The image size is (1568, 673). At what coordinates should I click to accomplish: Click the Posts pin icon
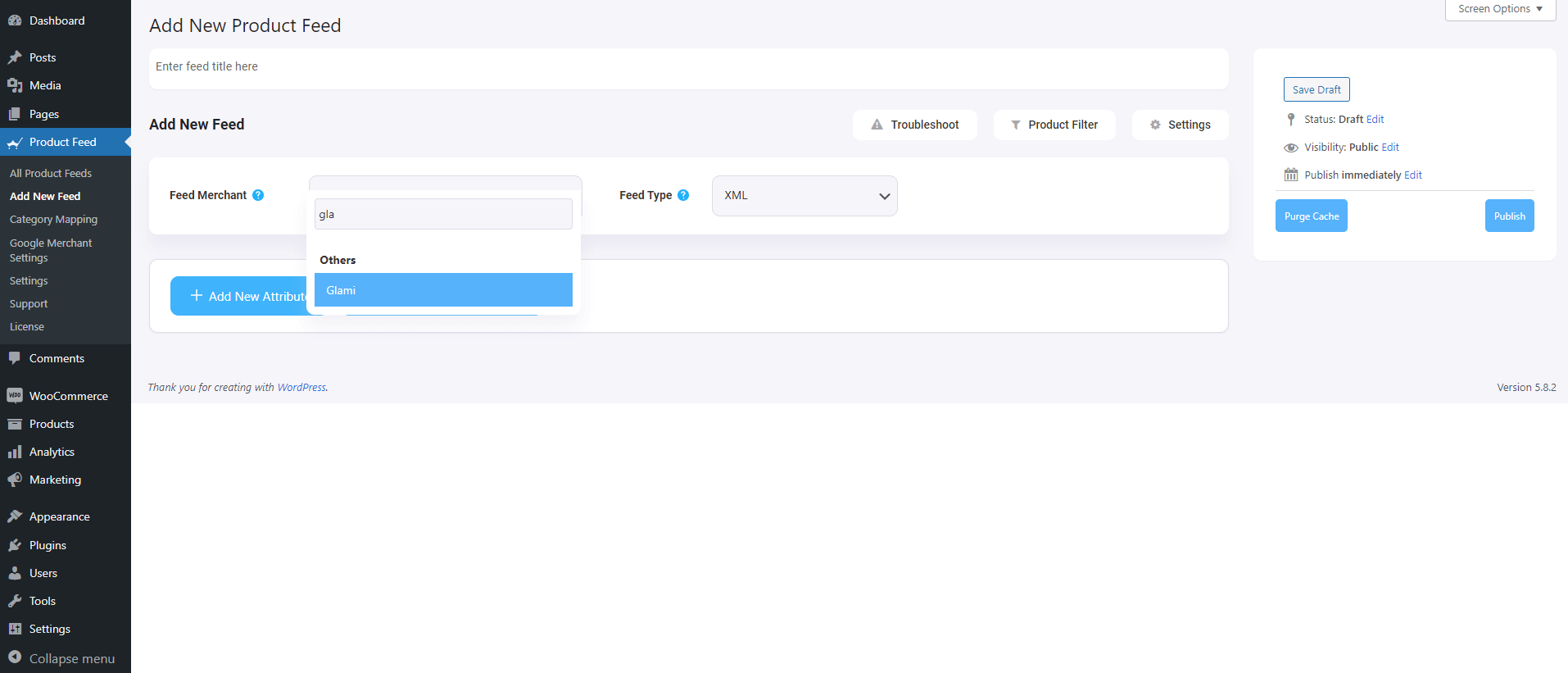(15, 57)
